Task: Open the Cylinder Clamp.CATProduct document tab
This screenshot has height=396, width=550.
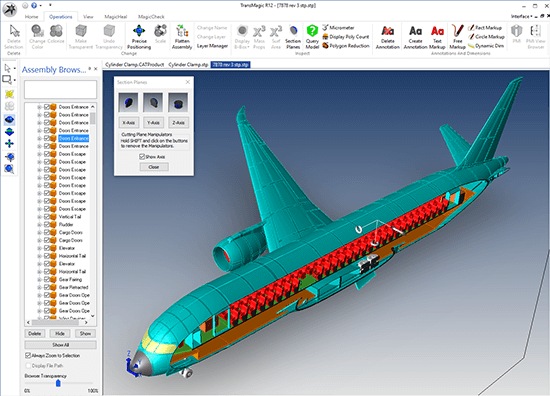Action: pos(134,65)
